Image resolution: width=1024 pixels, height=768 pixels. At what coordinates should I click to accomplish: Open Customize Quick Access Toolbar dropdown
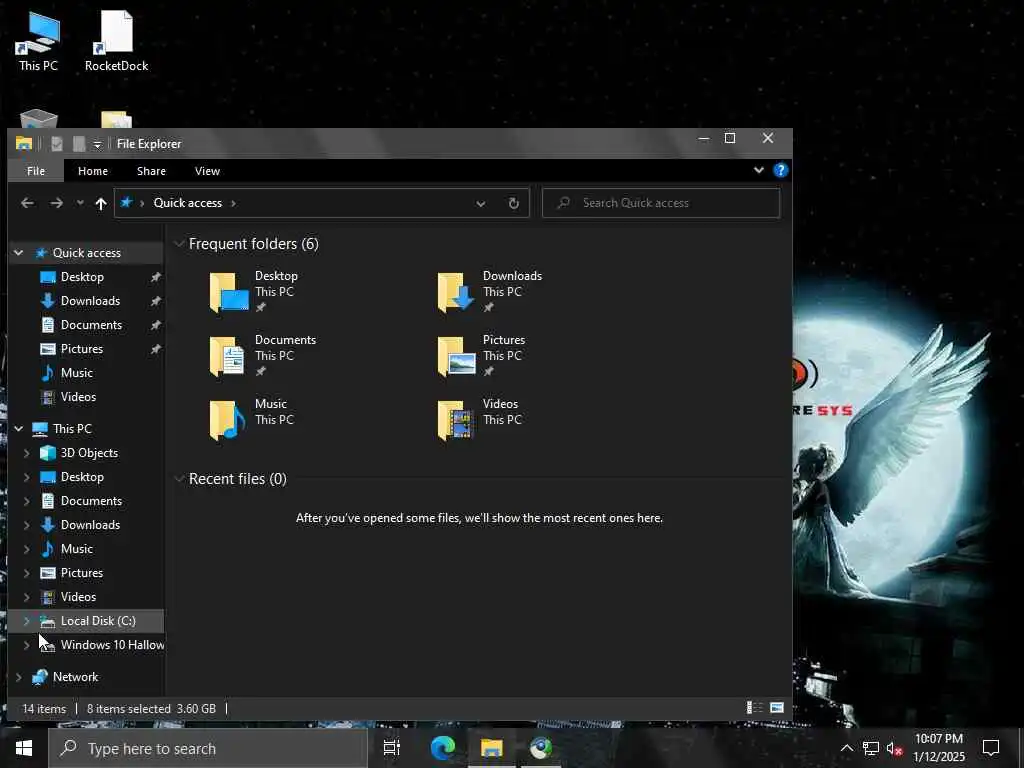97,144
